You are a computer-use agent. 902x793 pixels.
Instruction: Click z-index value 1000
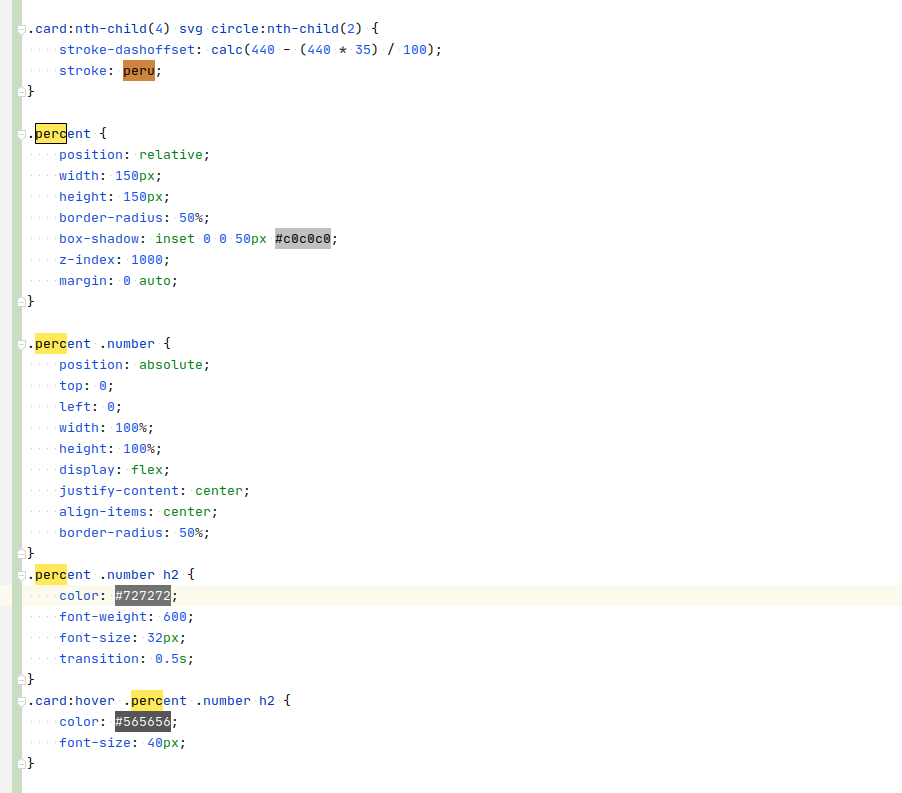click(x=147, y=260)
